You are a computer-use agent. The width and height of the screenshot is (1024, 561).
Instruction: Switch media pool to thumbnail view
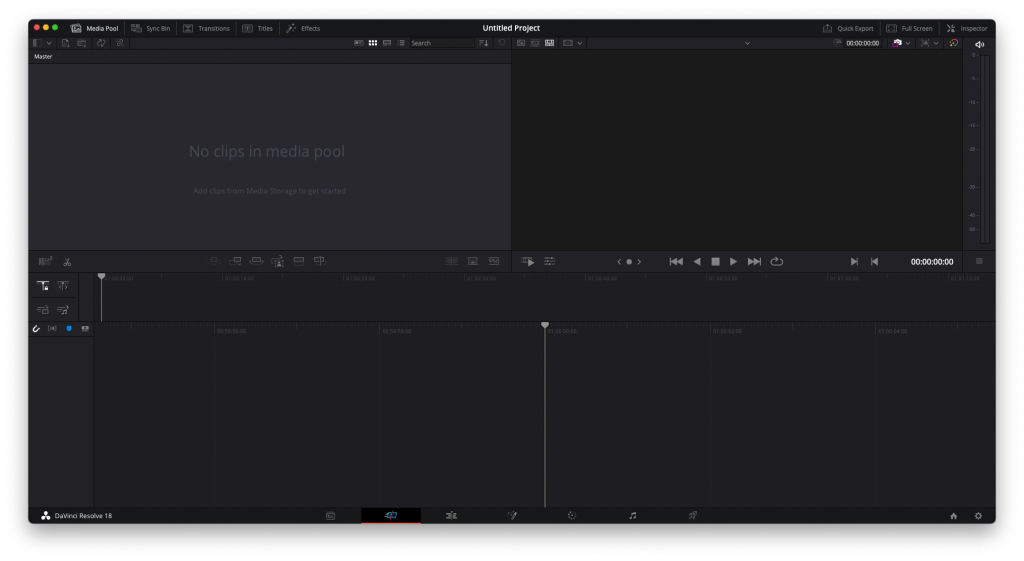[373, 43]
